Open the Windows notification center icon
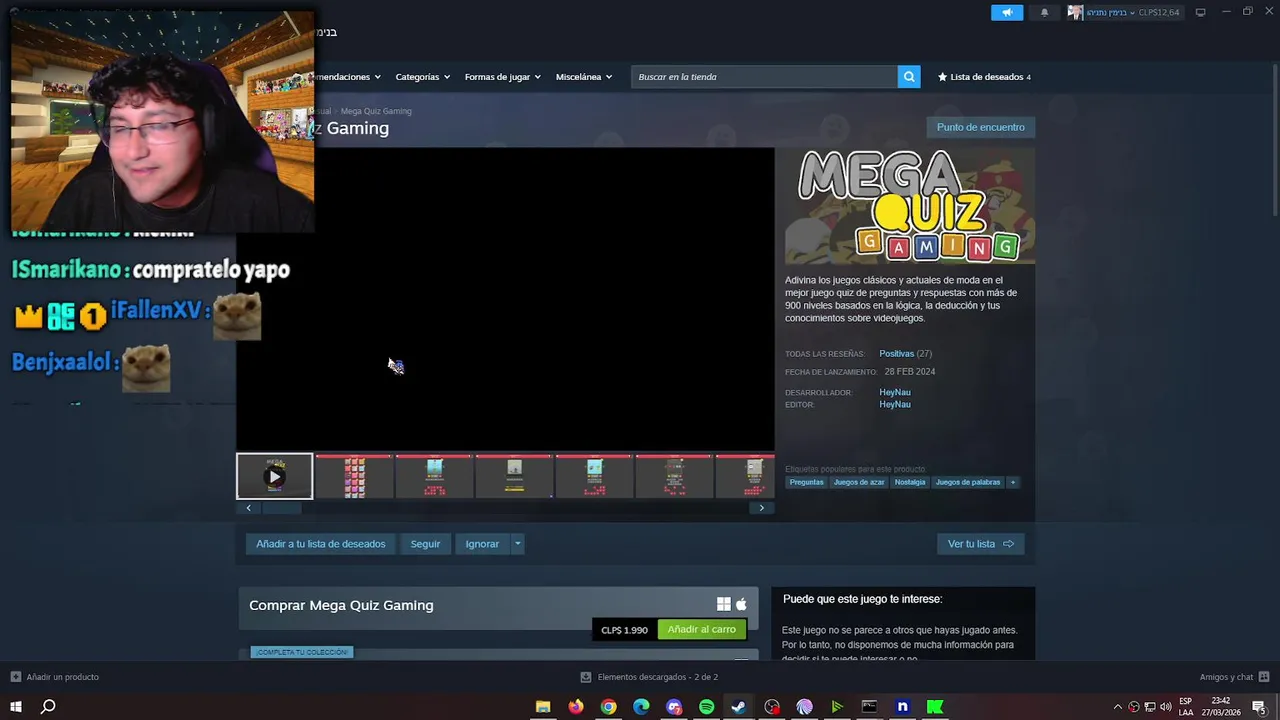1280x720 pixels. [x=1259, y=707]
